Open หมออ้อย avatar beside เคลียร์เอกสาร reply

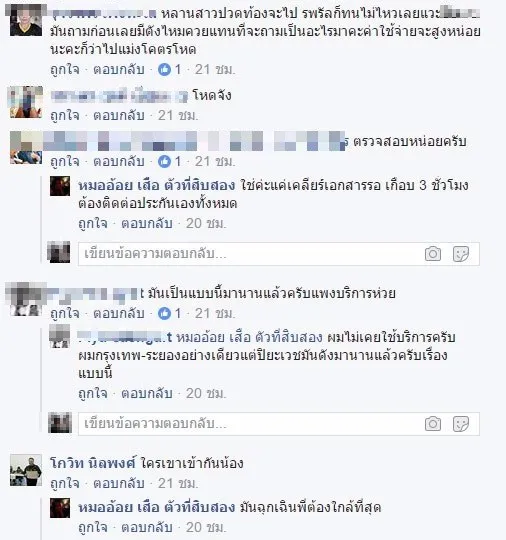pyautogui.click(x=60, y=186)
